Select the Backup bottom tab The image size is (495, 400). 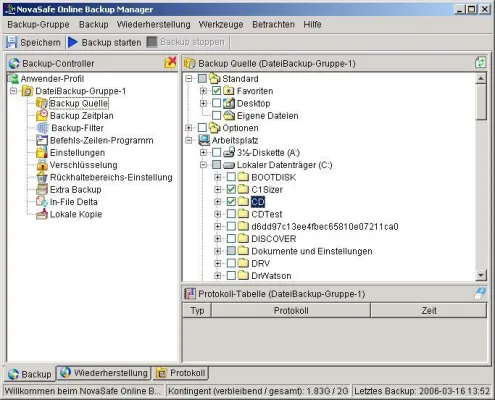30,374
